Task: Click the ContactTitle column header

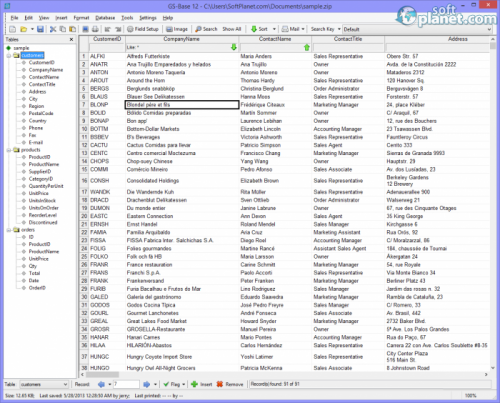Action: click(348, 39)
